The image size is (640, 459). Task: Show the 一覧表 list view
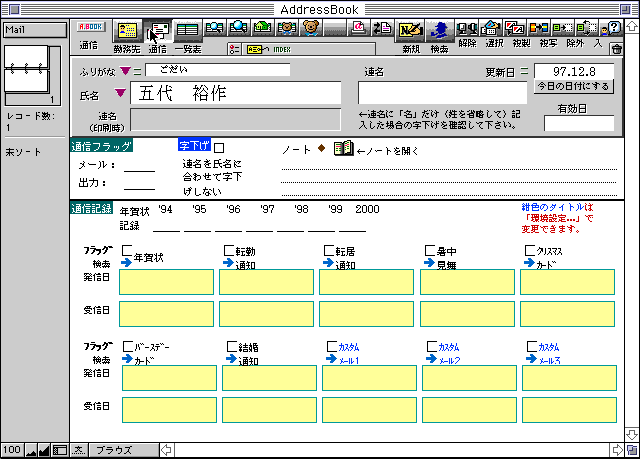pos(187,31)
